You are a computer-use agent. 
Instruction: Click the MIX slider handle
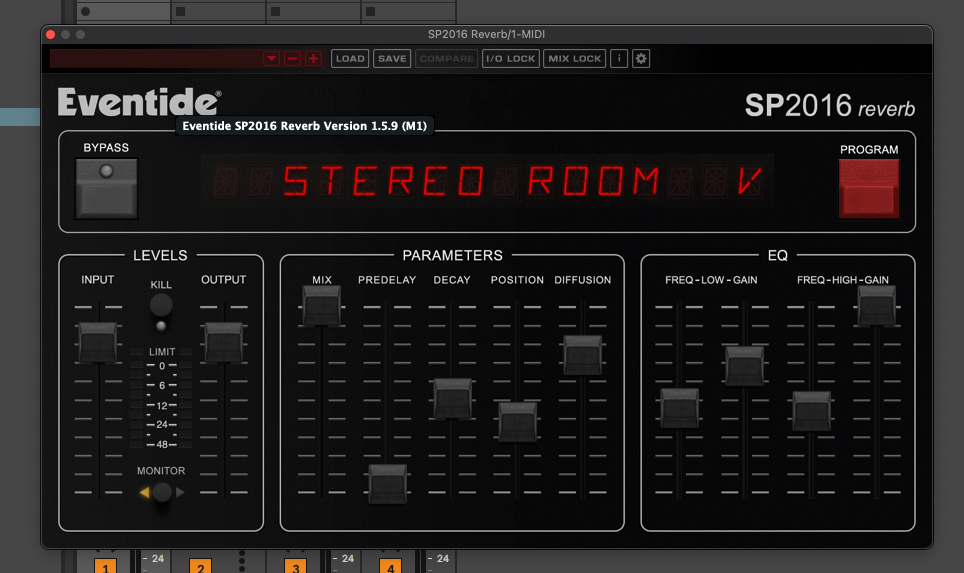point(321,305)
